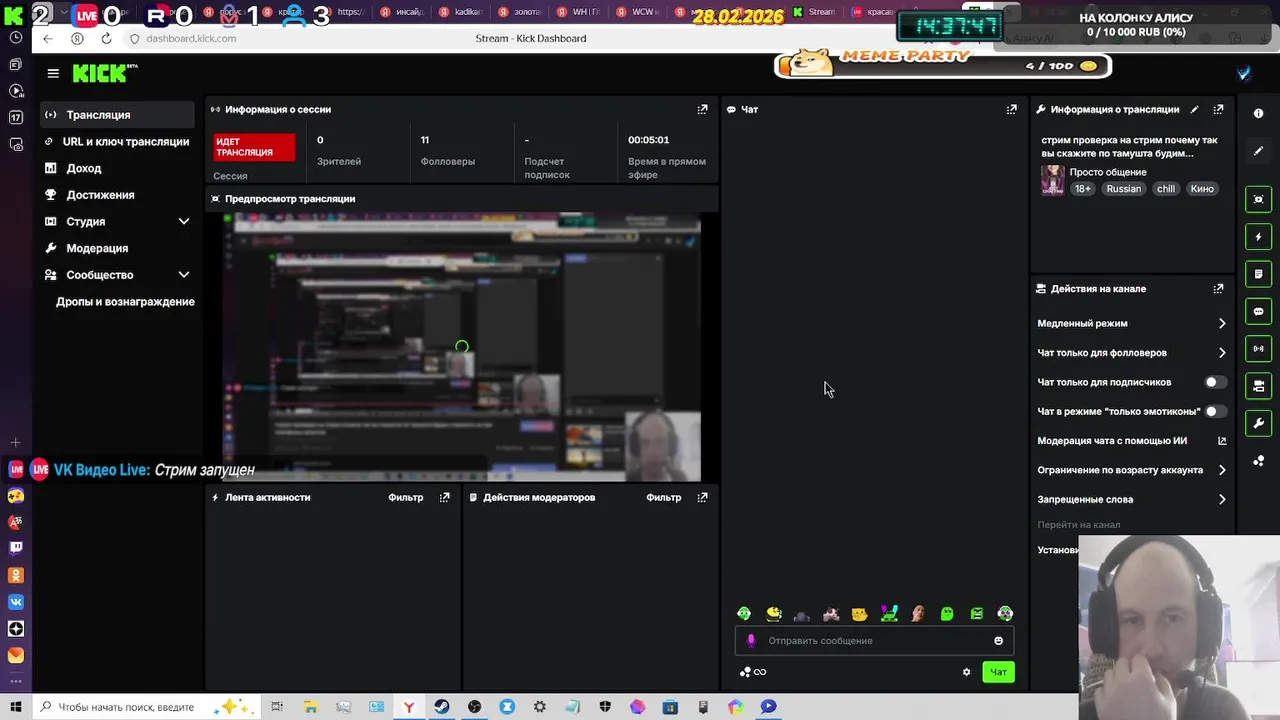Open Дропы и вознаграждение page
Screen dimensions: 1280x720
125,301
